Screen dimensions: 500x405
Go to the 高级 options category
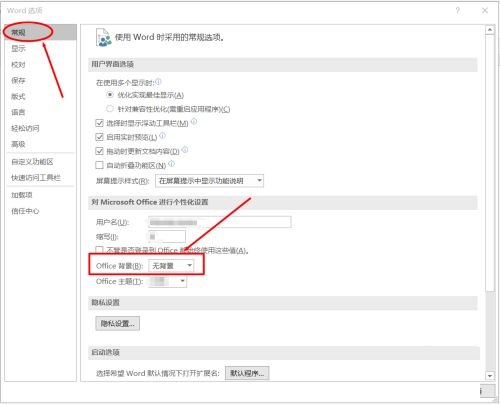(18, 144)
